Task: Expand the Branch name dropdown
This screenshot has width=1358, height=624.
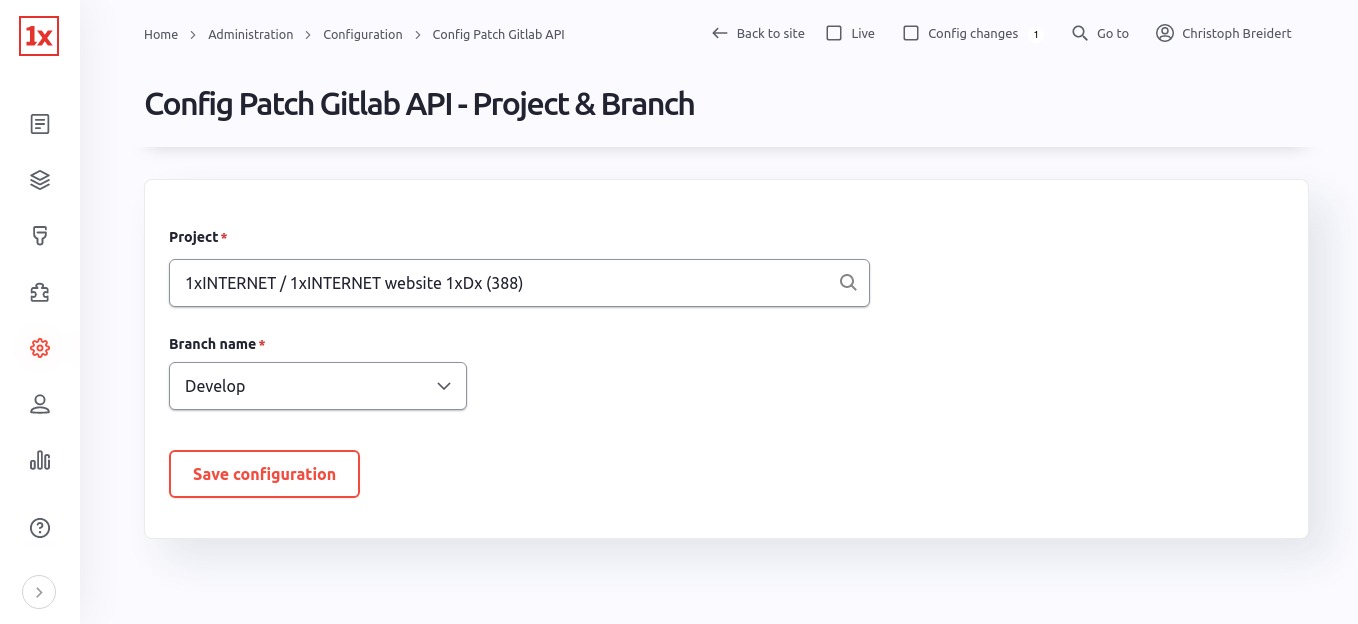Action: 318,386
